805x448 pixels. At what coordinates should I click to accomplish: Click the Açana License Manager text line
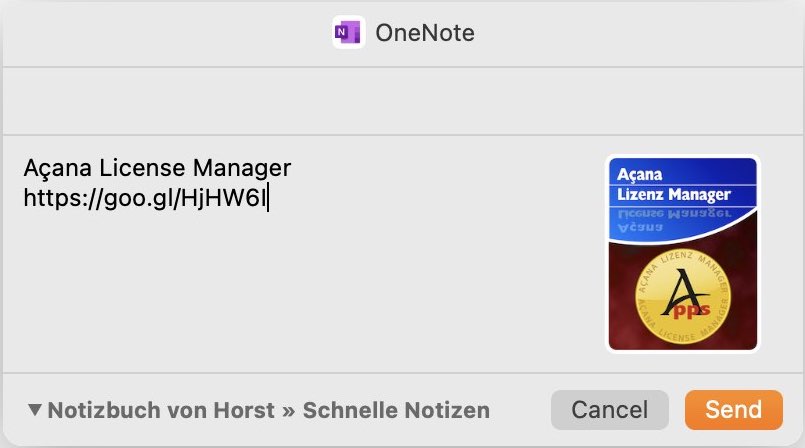coord(157,168)
